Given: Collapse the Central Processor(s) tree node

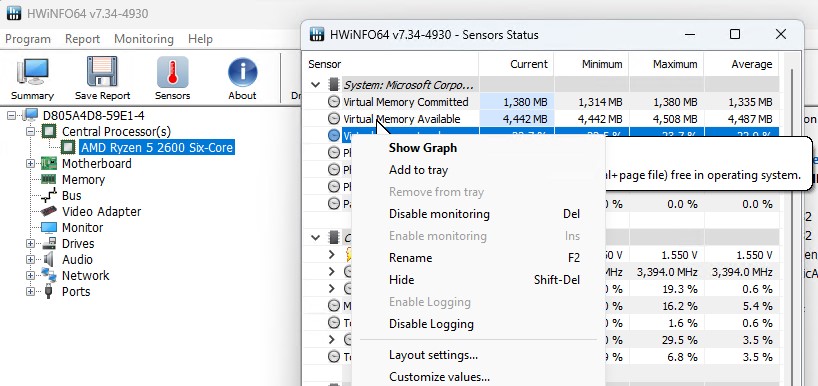Looking at the screenshot, I should pyautogui.click(x=30, y=131).
